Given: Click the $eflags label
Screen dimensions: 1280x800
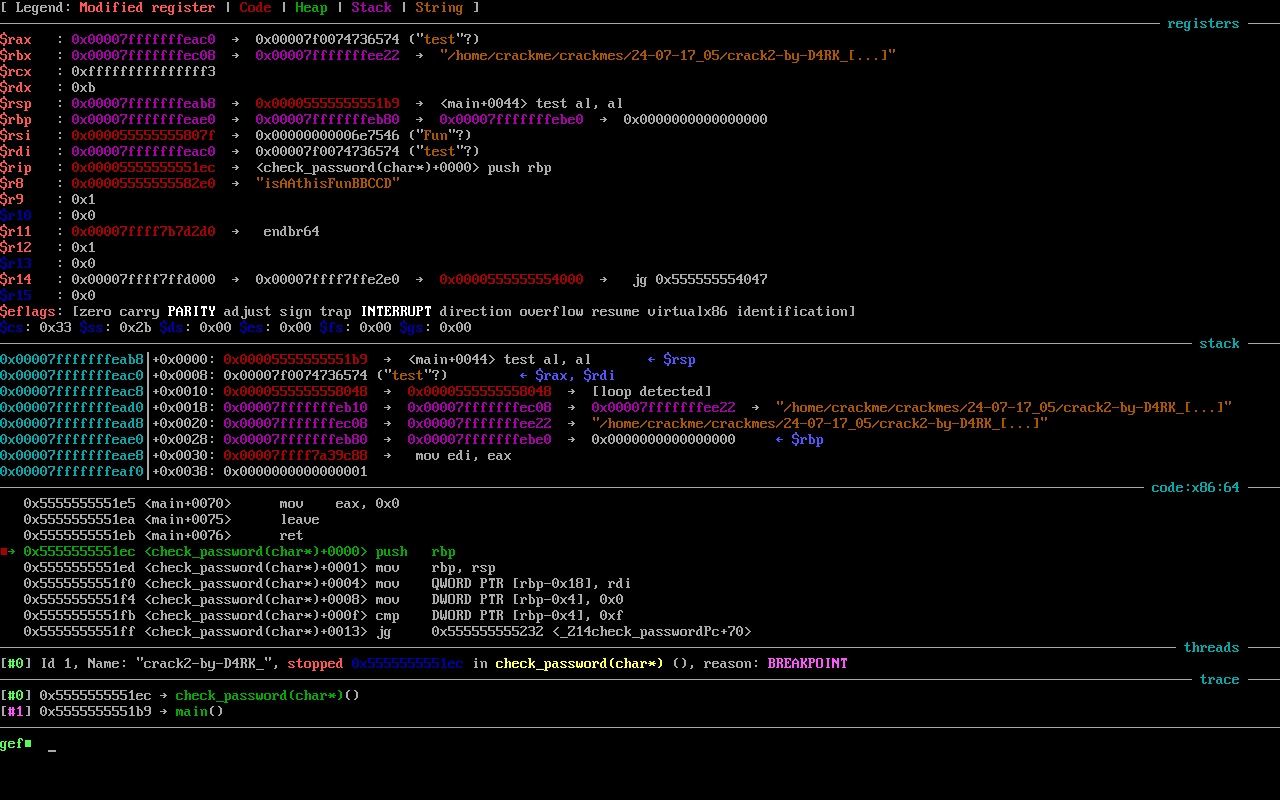Looking at the screenshot, I should coord(28,312).
